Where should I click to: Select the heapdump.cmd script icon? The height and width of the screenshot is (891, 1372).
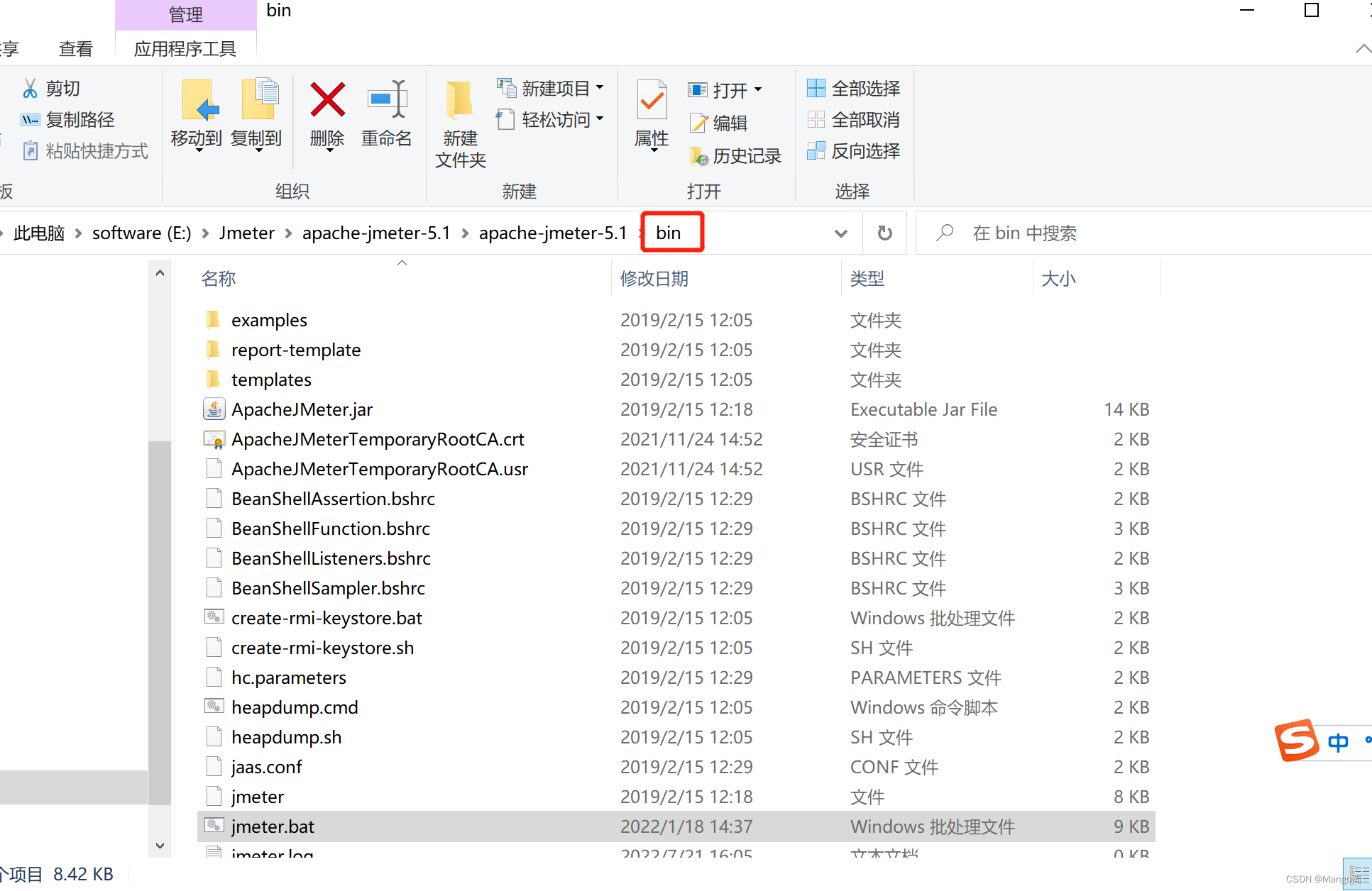click(x=214, y=707)
